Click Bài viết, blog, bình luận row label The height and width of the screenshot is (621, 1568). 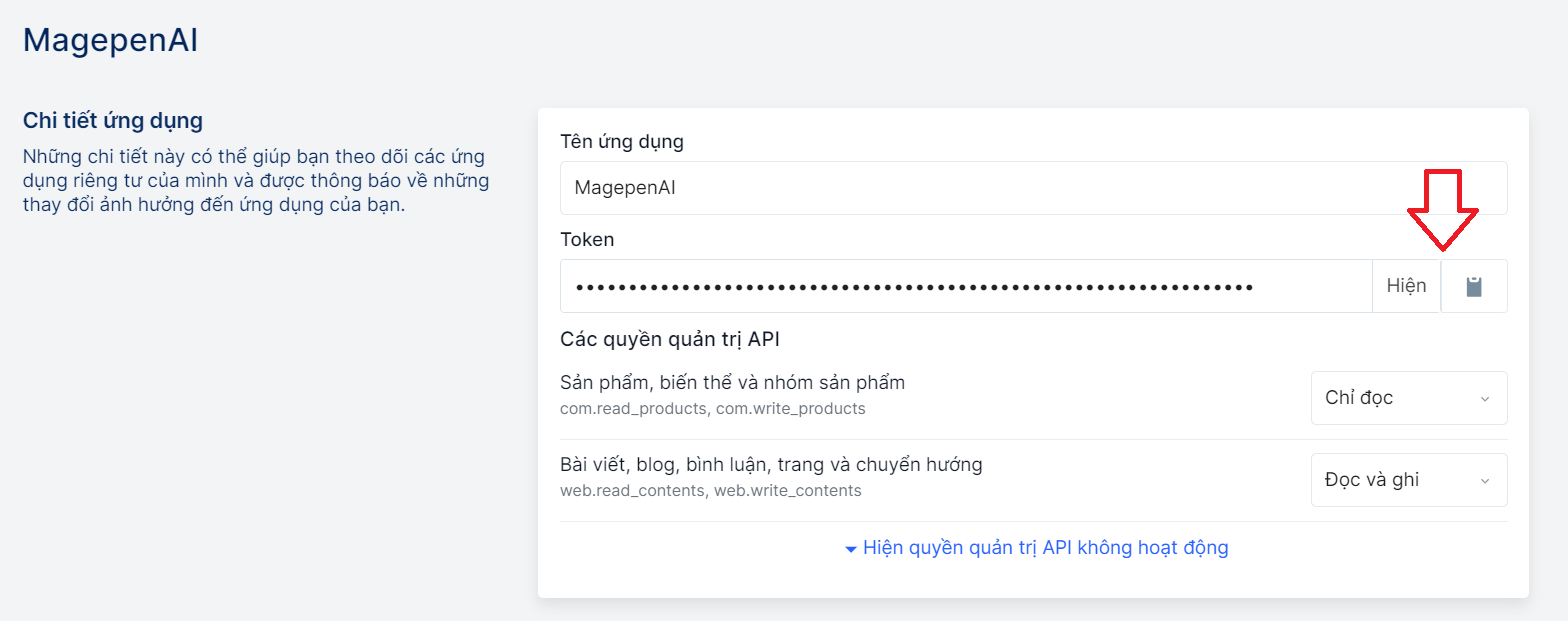(771, 465)
